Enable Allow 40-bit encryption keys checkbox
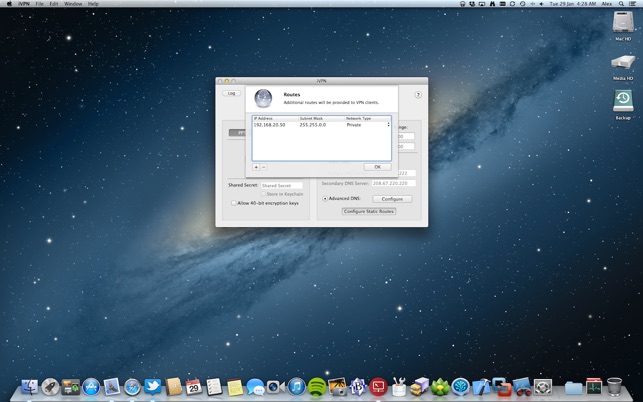 (x=234, y=203)
